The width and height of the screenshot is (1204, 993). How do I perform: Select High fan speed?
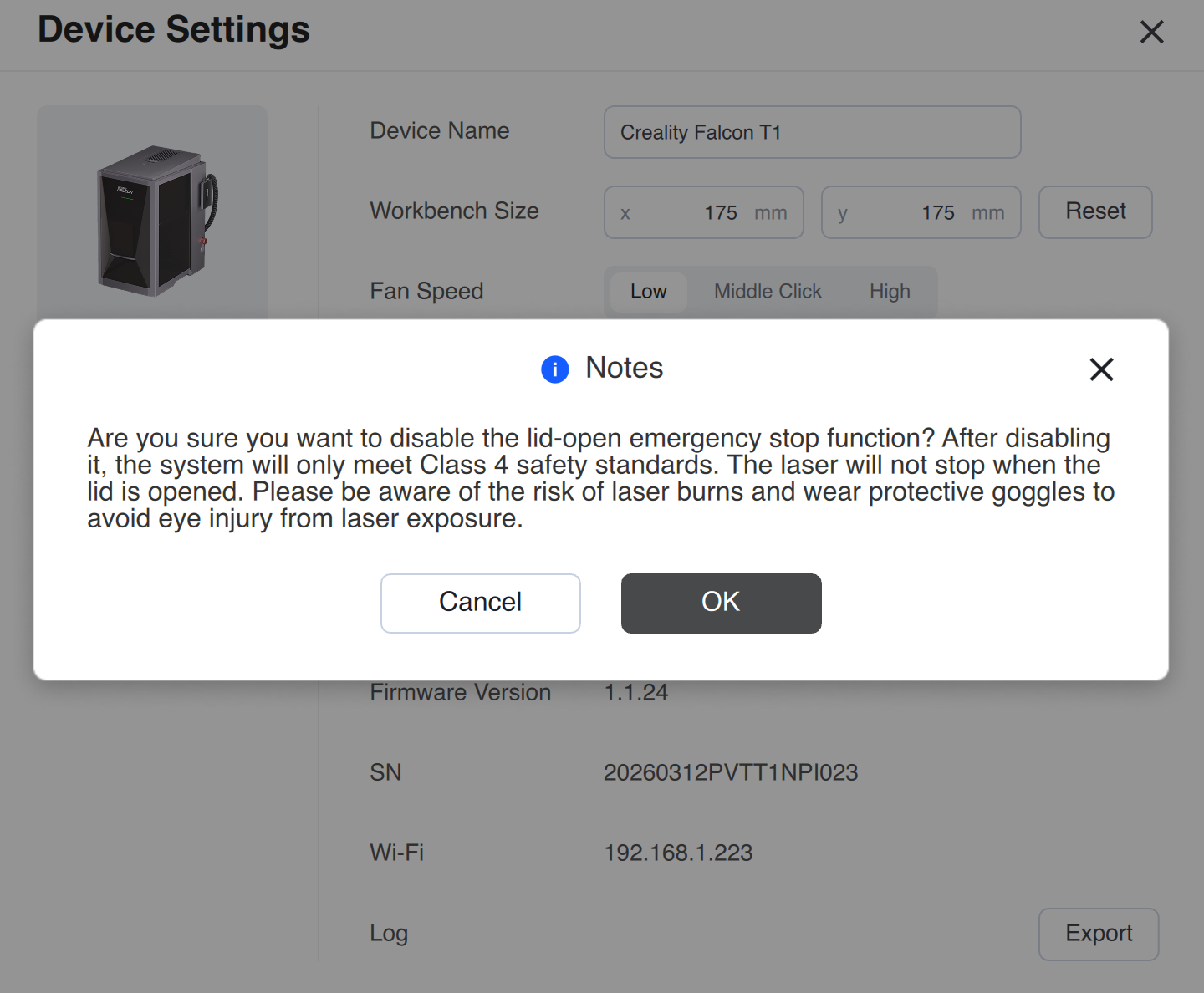click(890, 292)
